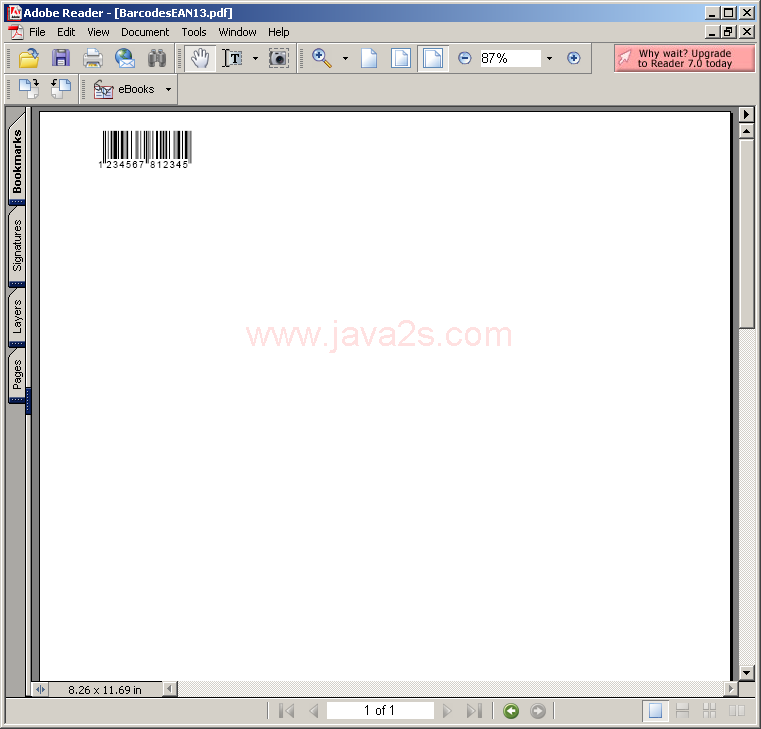Image resolution: width=761 pixels, height=729 pixels.
Task: Open a file with the folder icon
Action: point(29,58)
